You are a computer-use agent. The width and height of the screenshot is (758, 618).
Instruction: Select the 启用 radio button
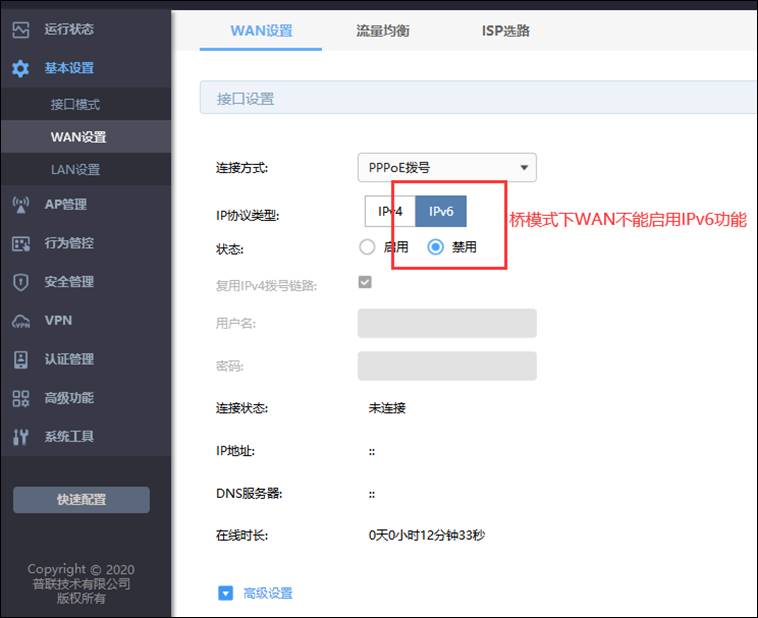click(x=367, y=247)
